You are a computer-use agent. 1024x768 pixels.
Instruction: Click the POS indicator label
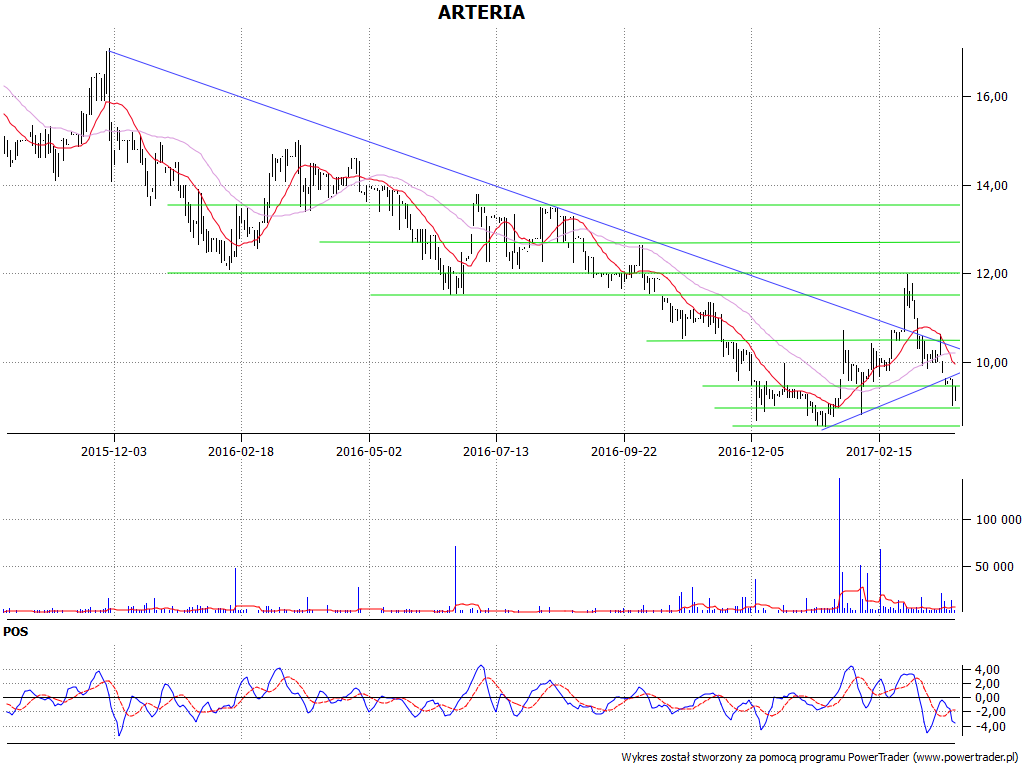16,632
